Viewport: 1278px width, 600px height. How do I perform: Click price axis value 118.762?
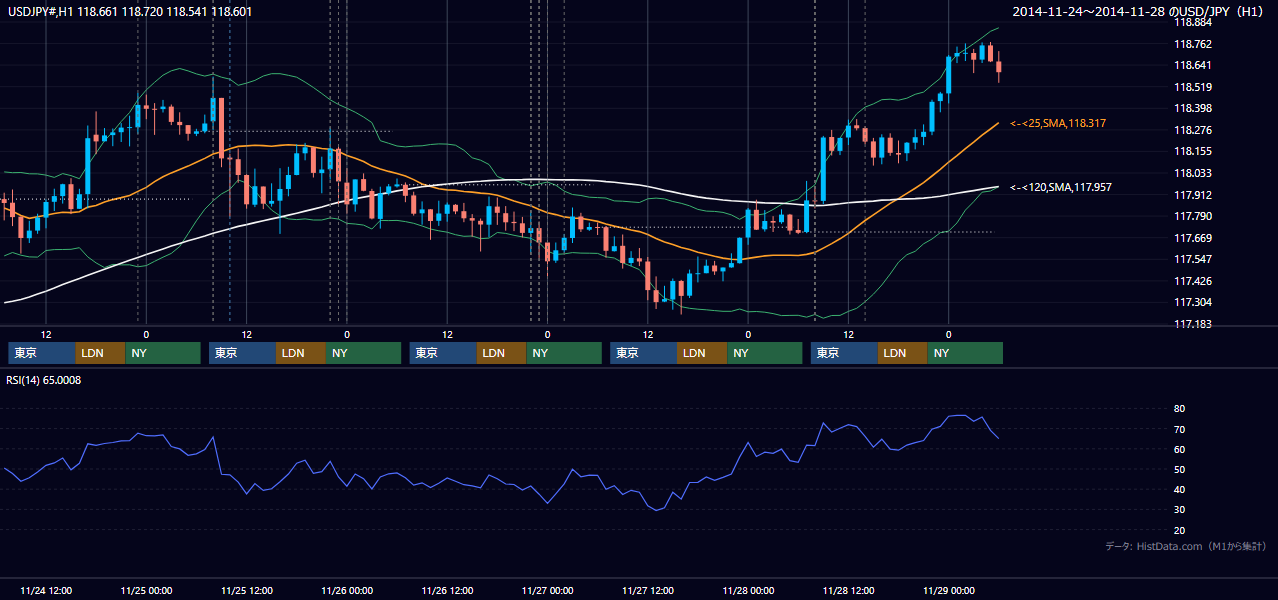[1193, 44]
